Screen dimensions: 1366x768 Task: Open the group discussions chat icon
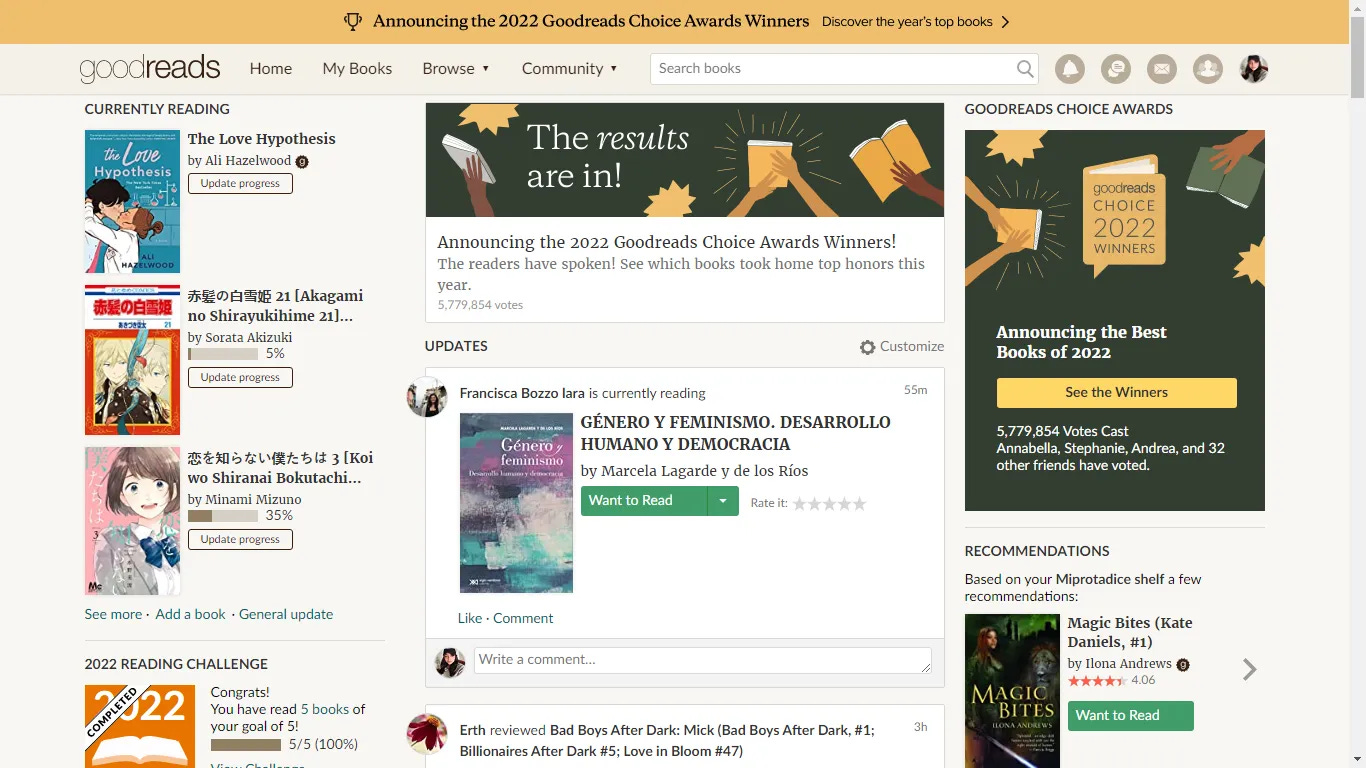pos(1116,69)
